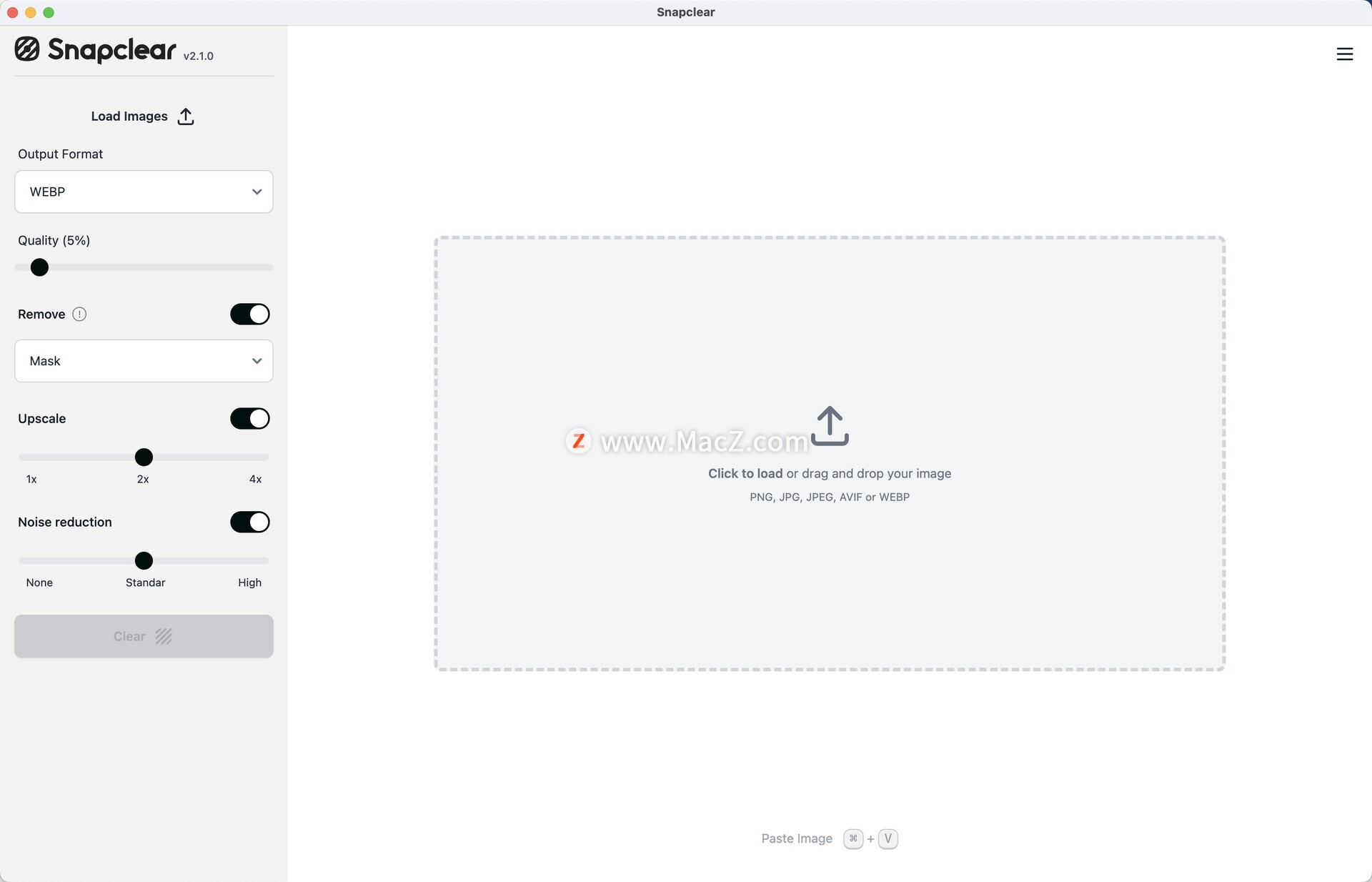Click 'PNG, JPG, JPEG, AVIF or WEBP' text
This screenshot has width=1372, height=882.
click(830, 497)
